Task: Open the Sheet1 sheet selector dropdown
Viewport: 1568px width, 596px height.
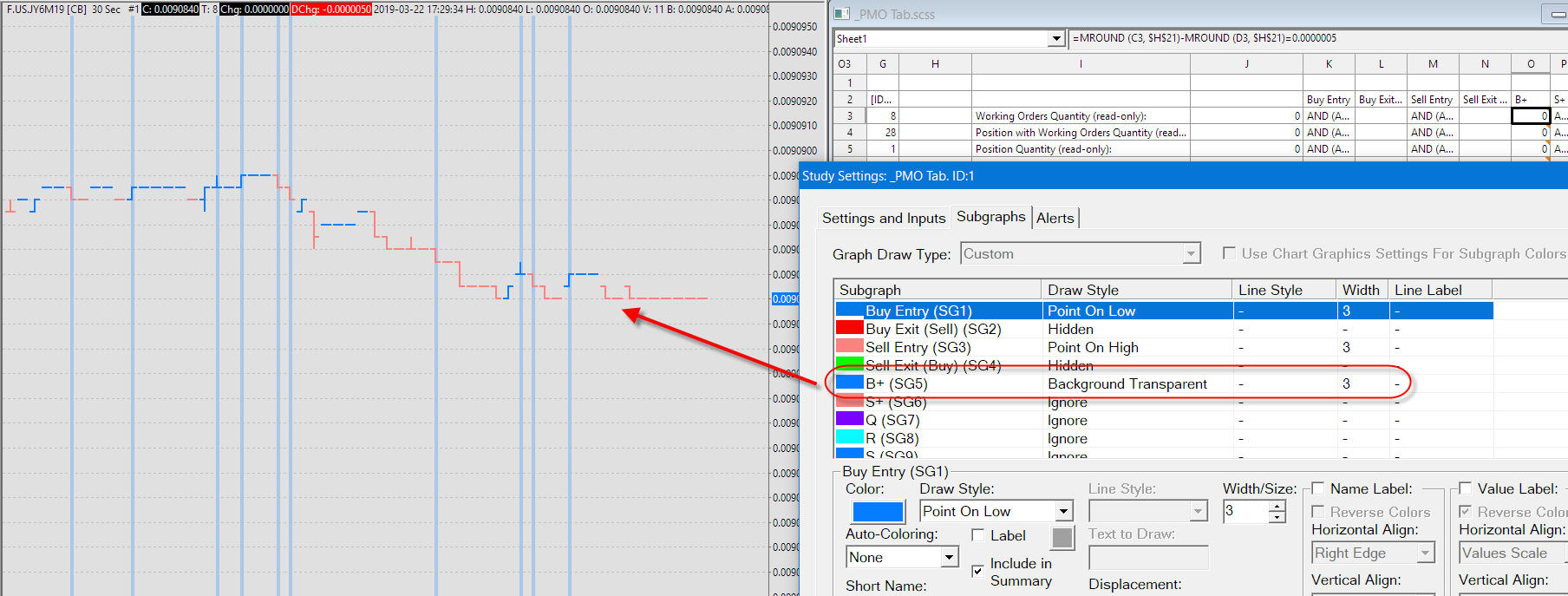Action: coord(1055,38)
